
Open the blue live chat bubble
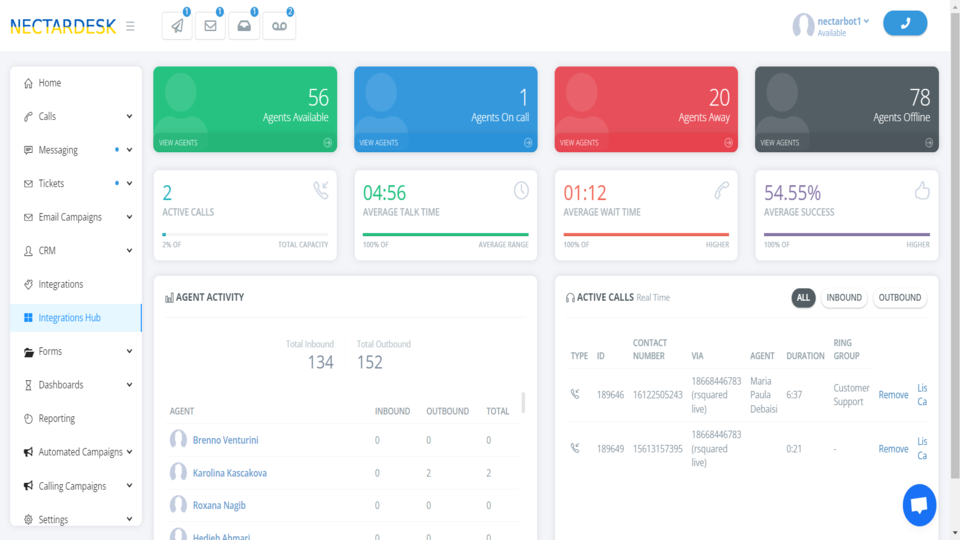tap(919, 505)
